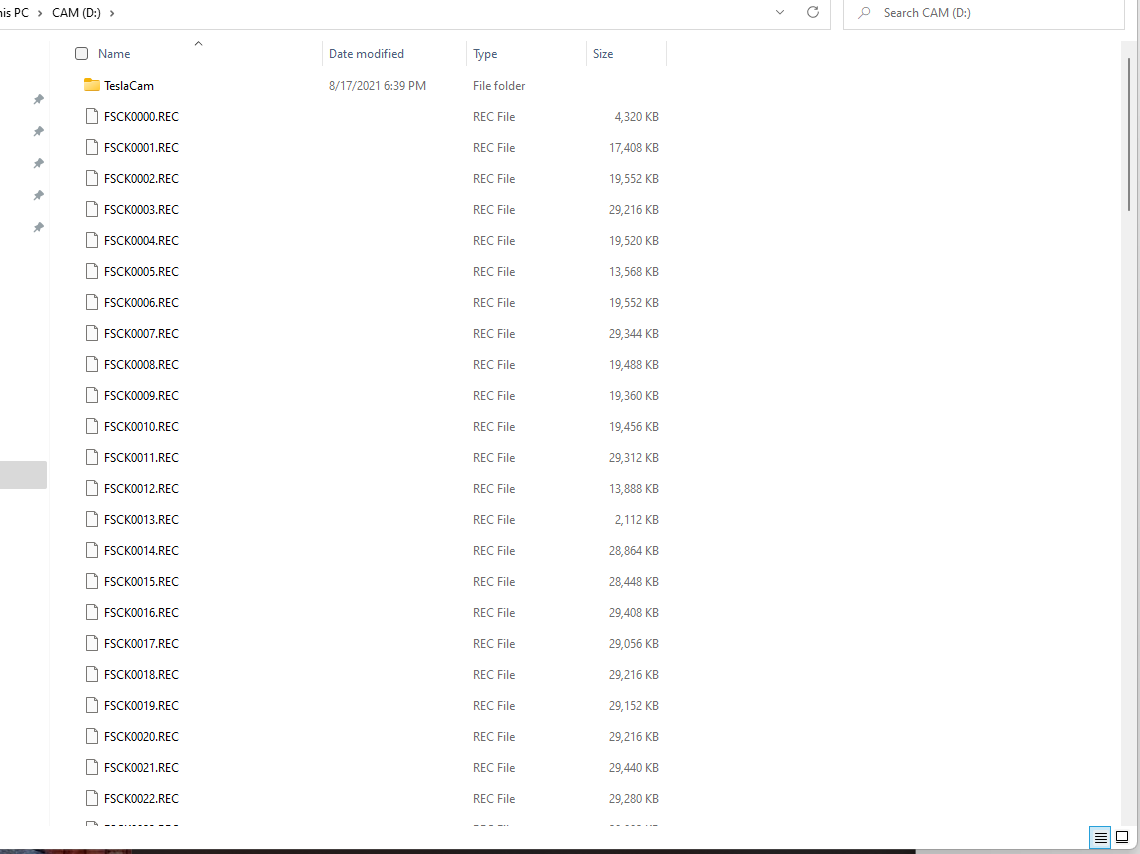
Task: Click the 29,280 KB size cell
Action: pyautogui.click(x=634, y=799)
